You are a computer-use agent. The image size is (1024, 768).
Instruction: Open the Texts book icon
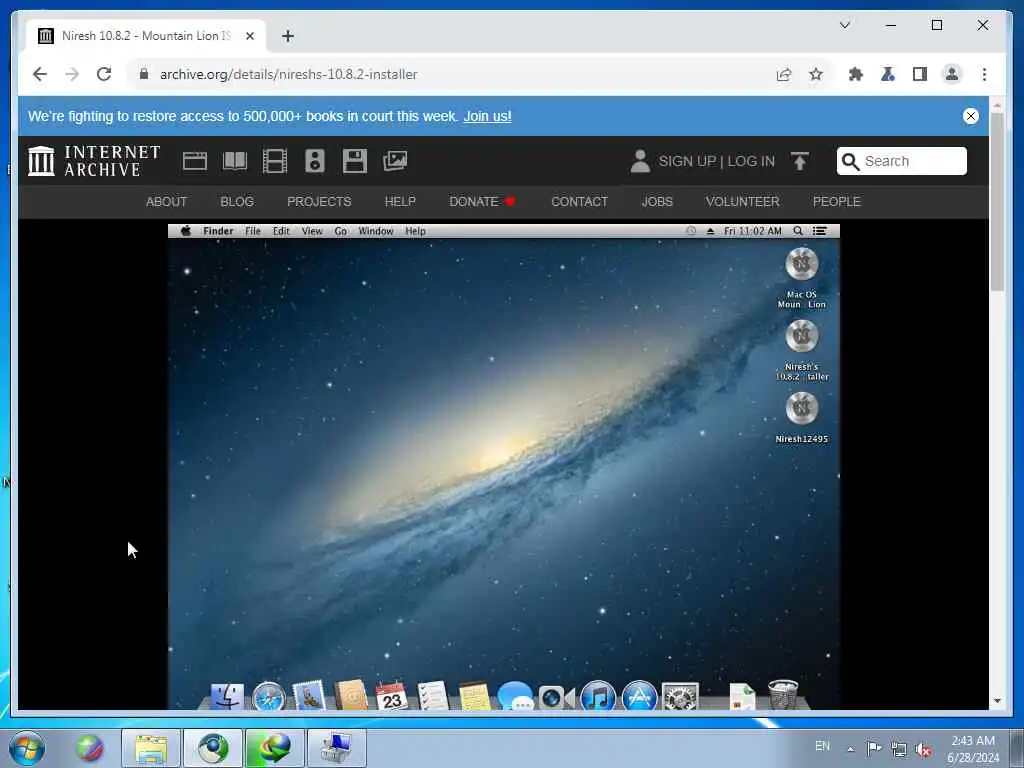coord(234,161)
